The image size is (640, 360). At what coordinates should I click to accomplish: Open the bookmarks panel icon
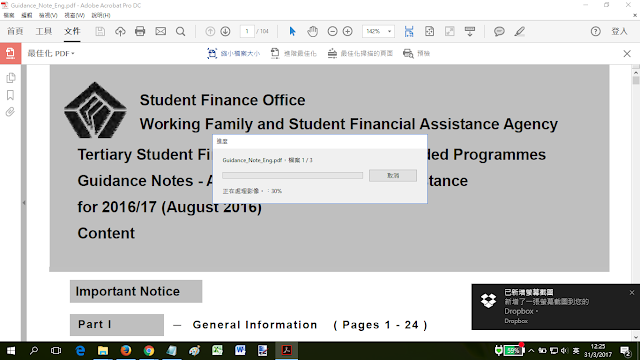[x=11, y=95]
